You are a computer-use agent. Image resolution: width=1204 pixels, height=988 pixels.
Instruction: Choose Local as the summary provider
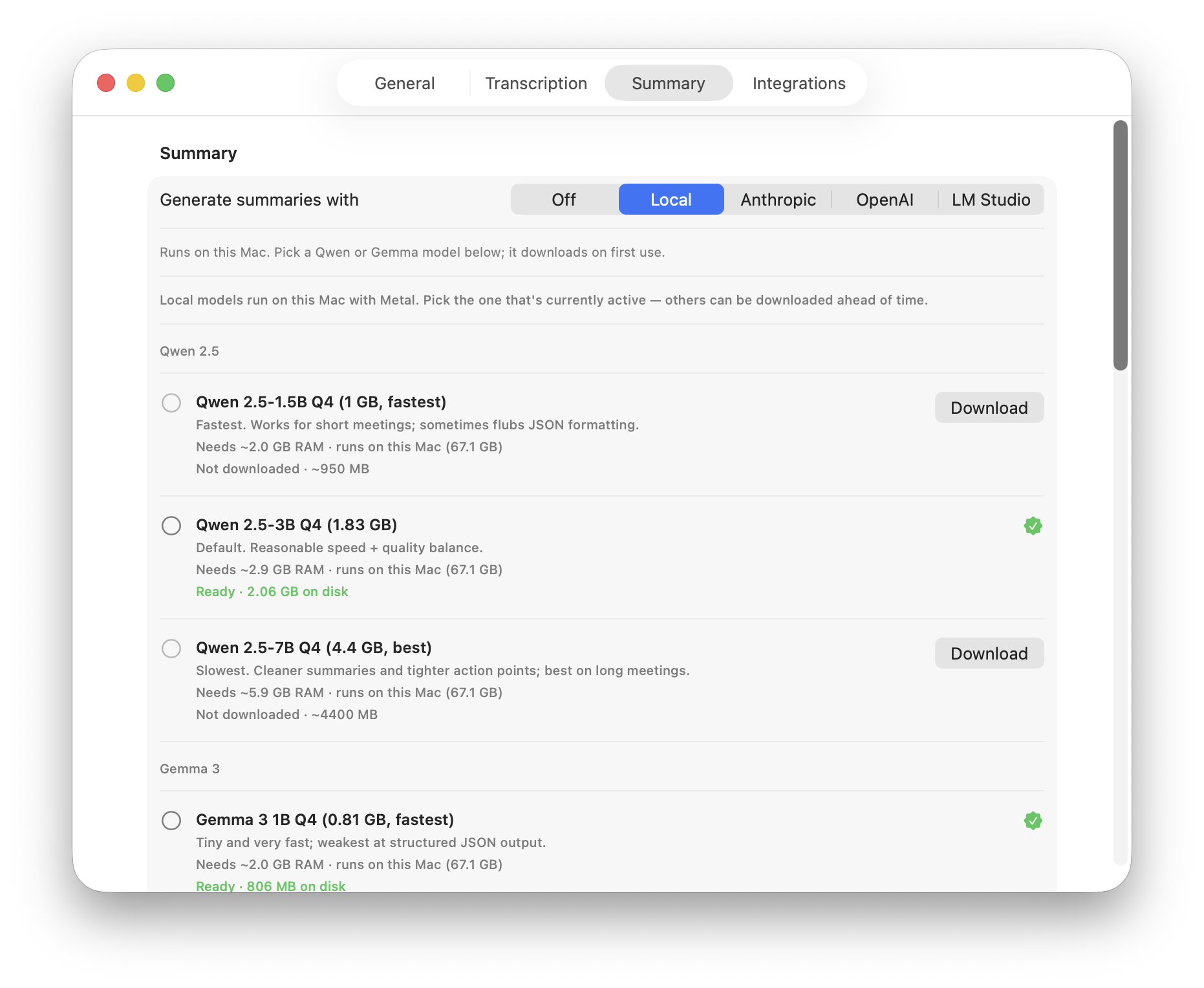pyautogui.click(x=671, y=200)
